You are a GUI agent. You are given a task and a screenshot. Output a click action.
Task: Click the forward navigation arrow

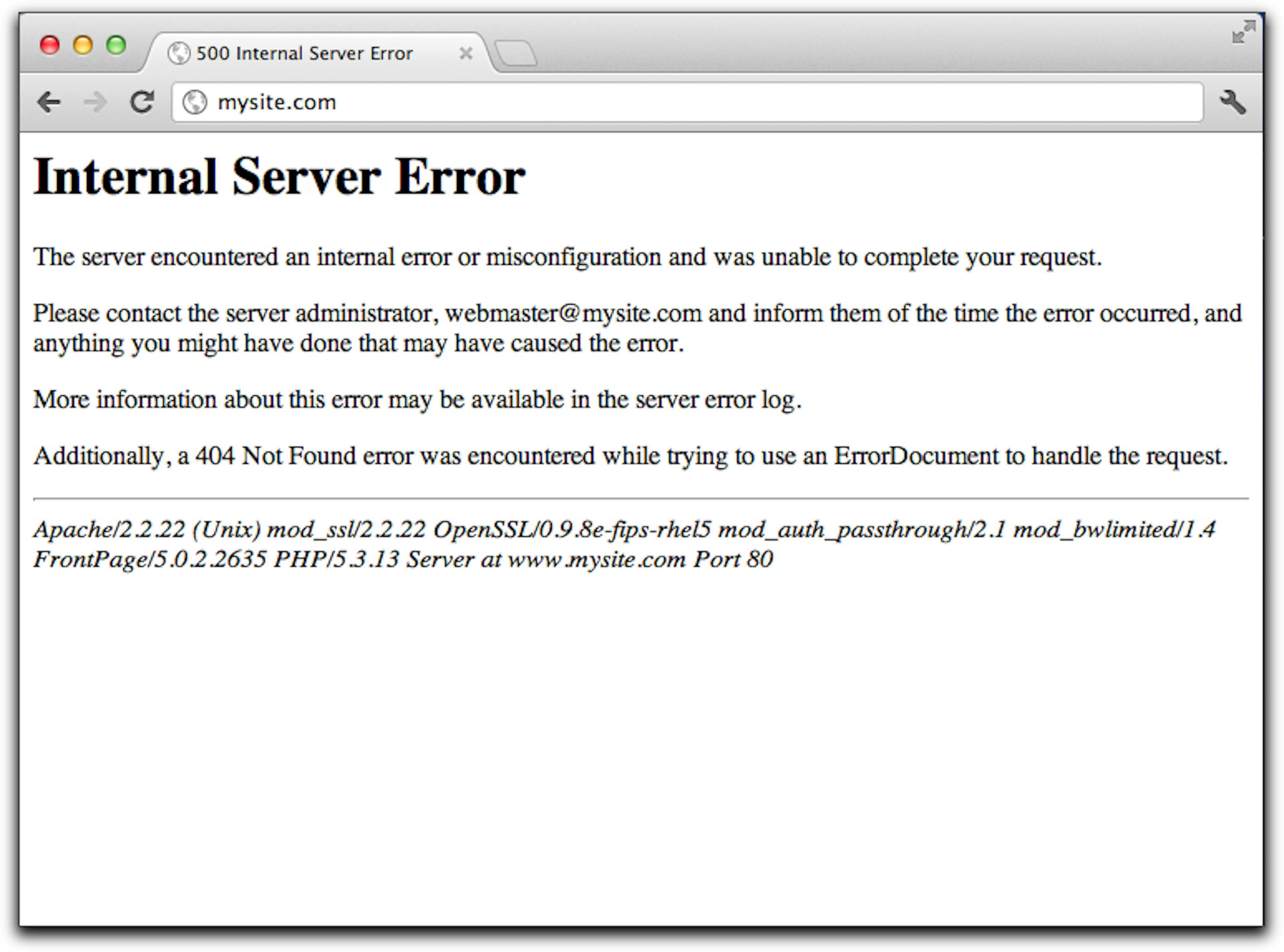96,102
